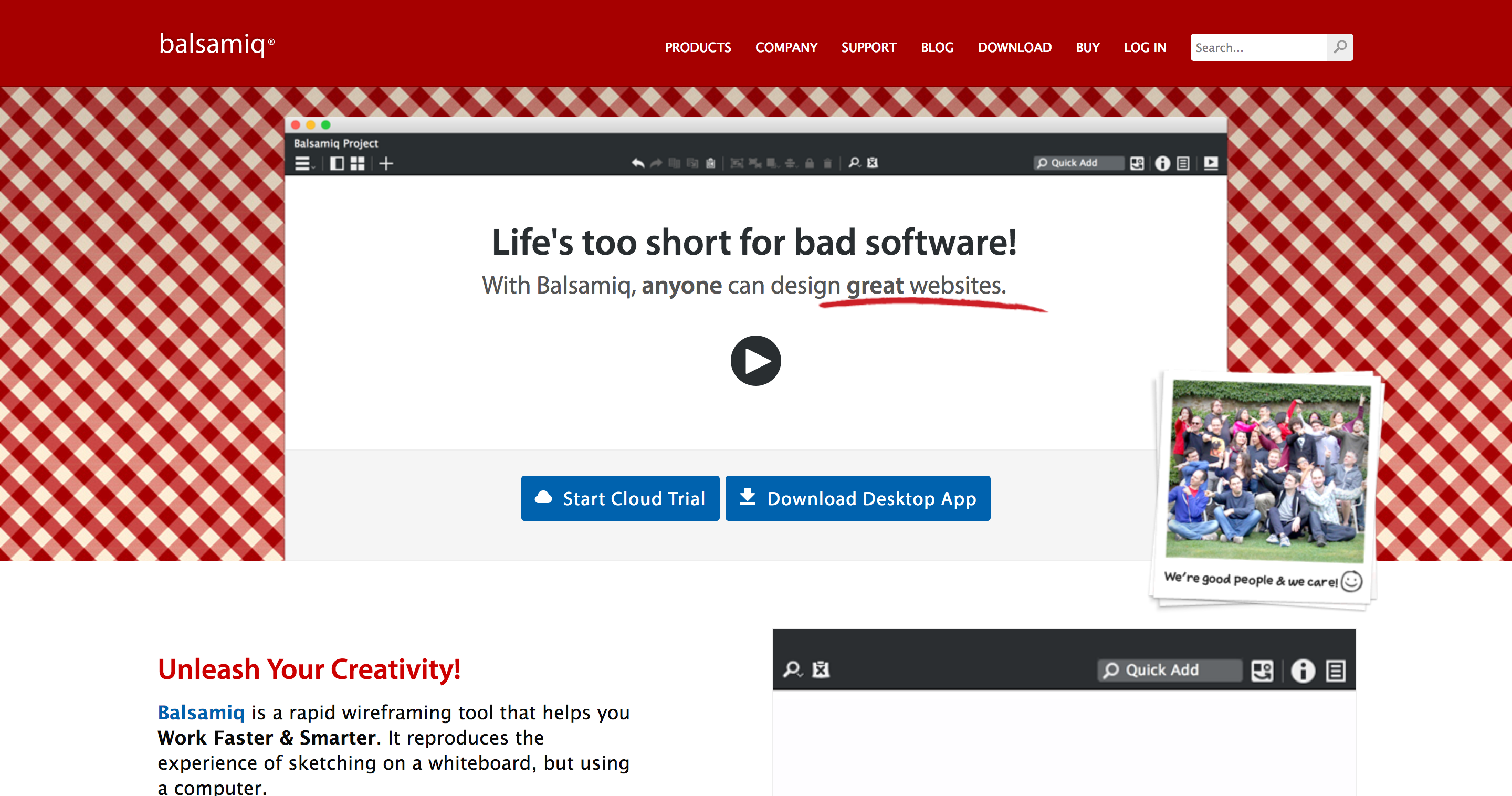The image size is (1512, 796).
Task: Click Start Cloud Trial button
Action: tap(620, 498)
